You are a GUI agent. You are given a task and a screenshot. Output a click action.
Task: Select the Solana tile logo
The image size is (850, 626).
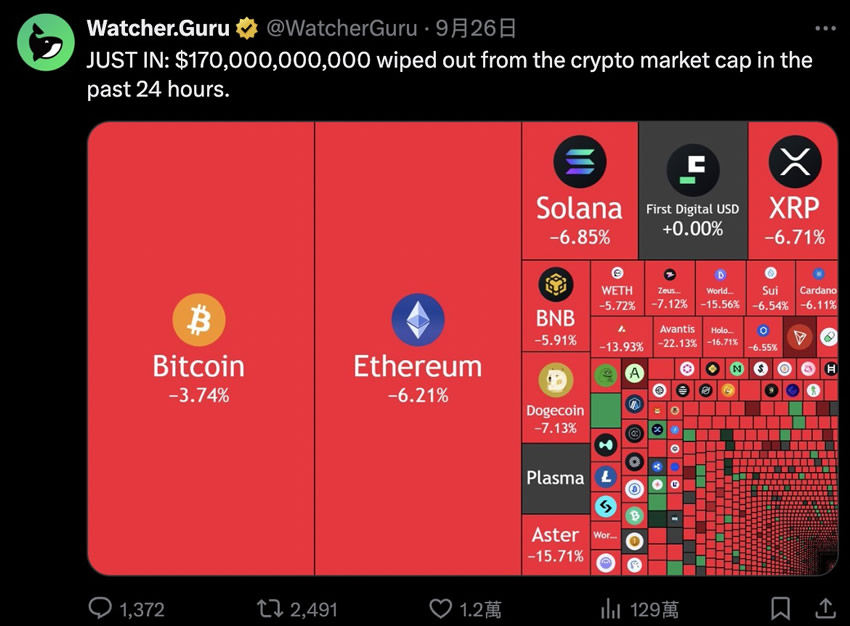coord(579,162)
